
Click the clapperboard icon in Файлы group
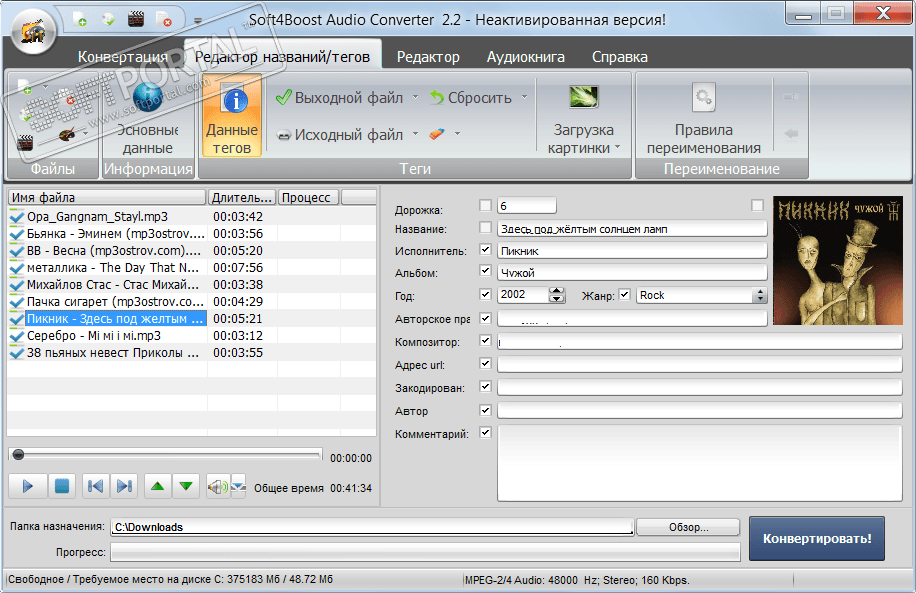(x=25, y=142)
